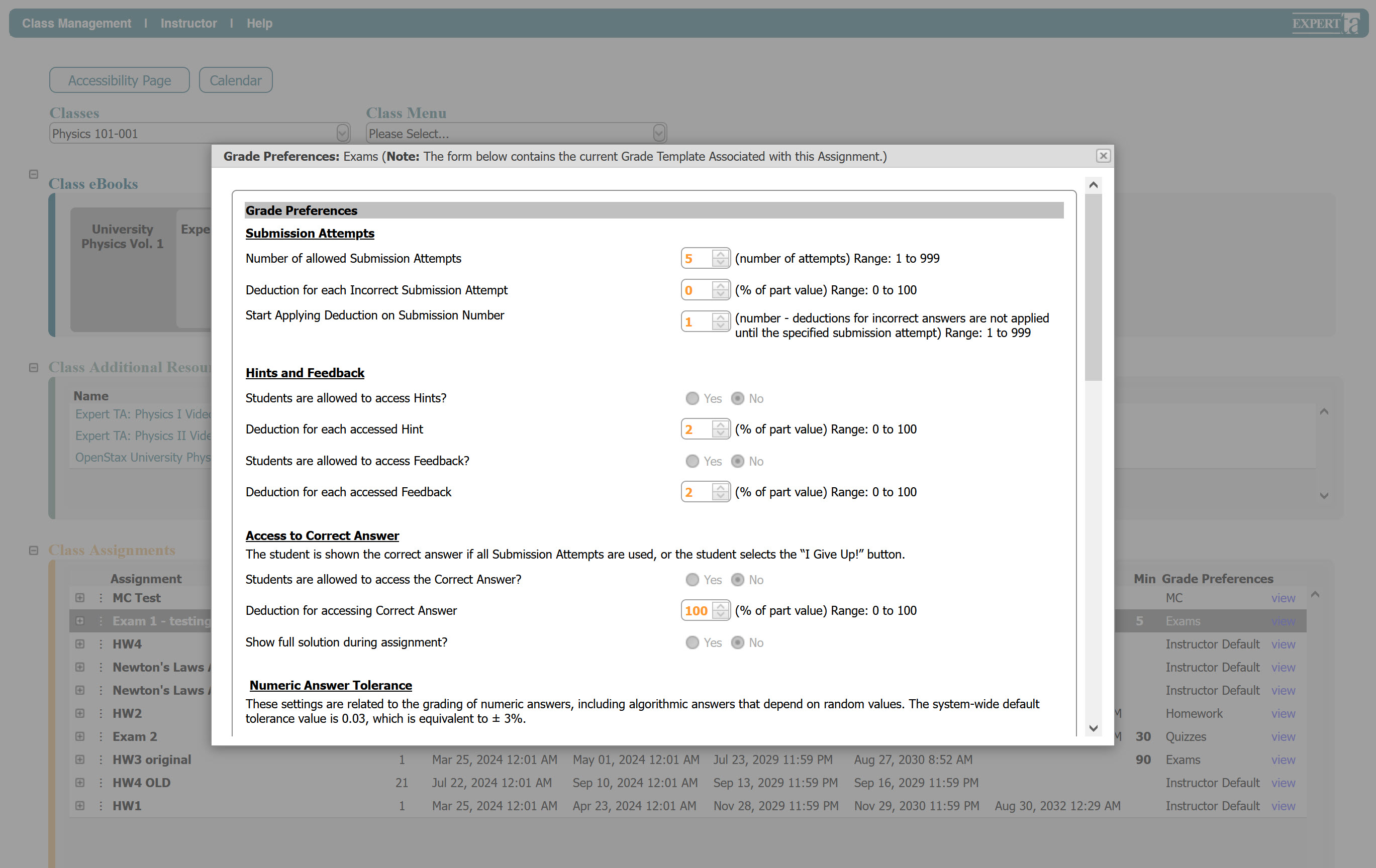The height and width of the screenshot is (868, 1376).
Task: Select Yes for showing full solution
Action: (x=692, y=642)
